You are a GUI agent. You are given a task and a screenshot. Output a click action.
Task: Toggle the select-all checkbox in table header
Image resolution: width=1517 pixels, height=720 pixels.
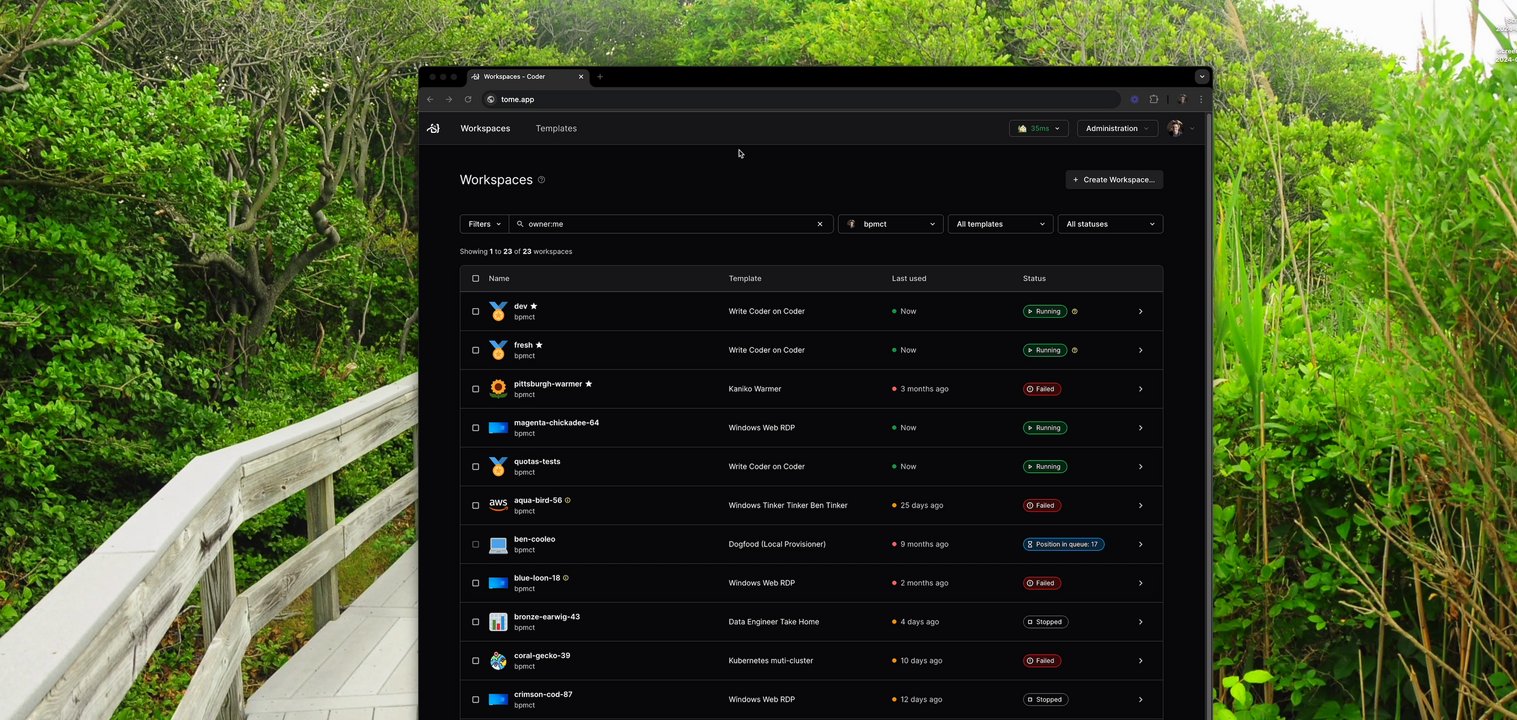tap(475, 278)
